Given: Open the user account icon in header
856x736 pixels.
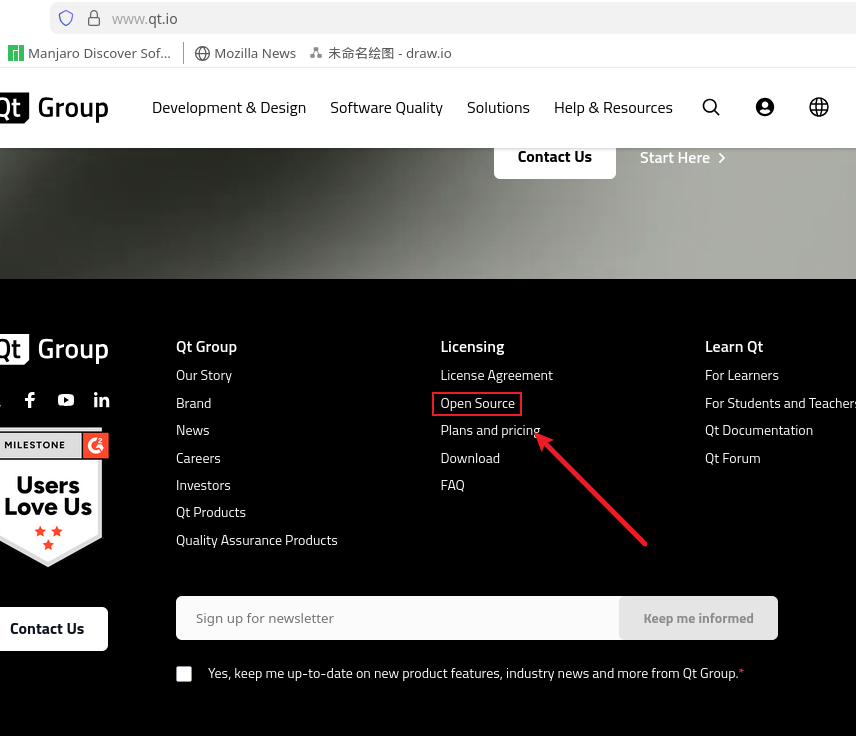Looking at the screenshot, I should click(x=765, y=107).
